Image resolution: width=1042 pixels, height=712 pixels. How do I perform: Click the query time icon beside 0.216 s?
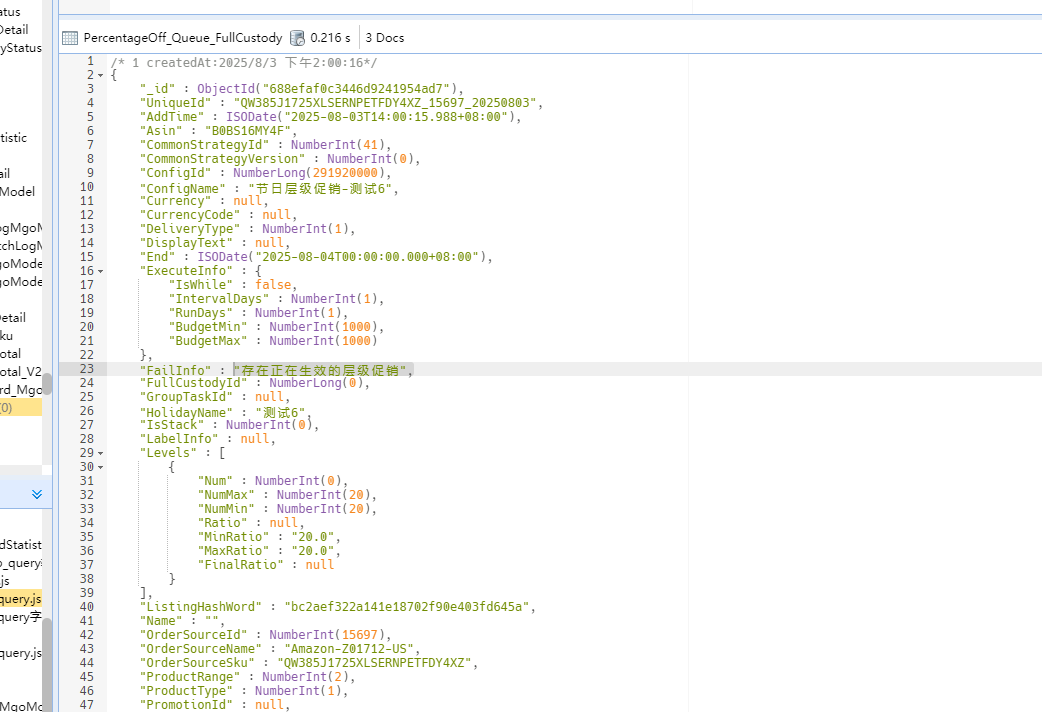click(298, 38)
